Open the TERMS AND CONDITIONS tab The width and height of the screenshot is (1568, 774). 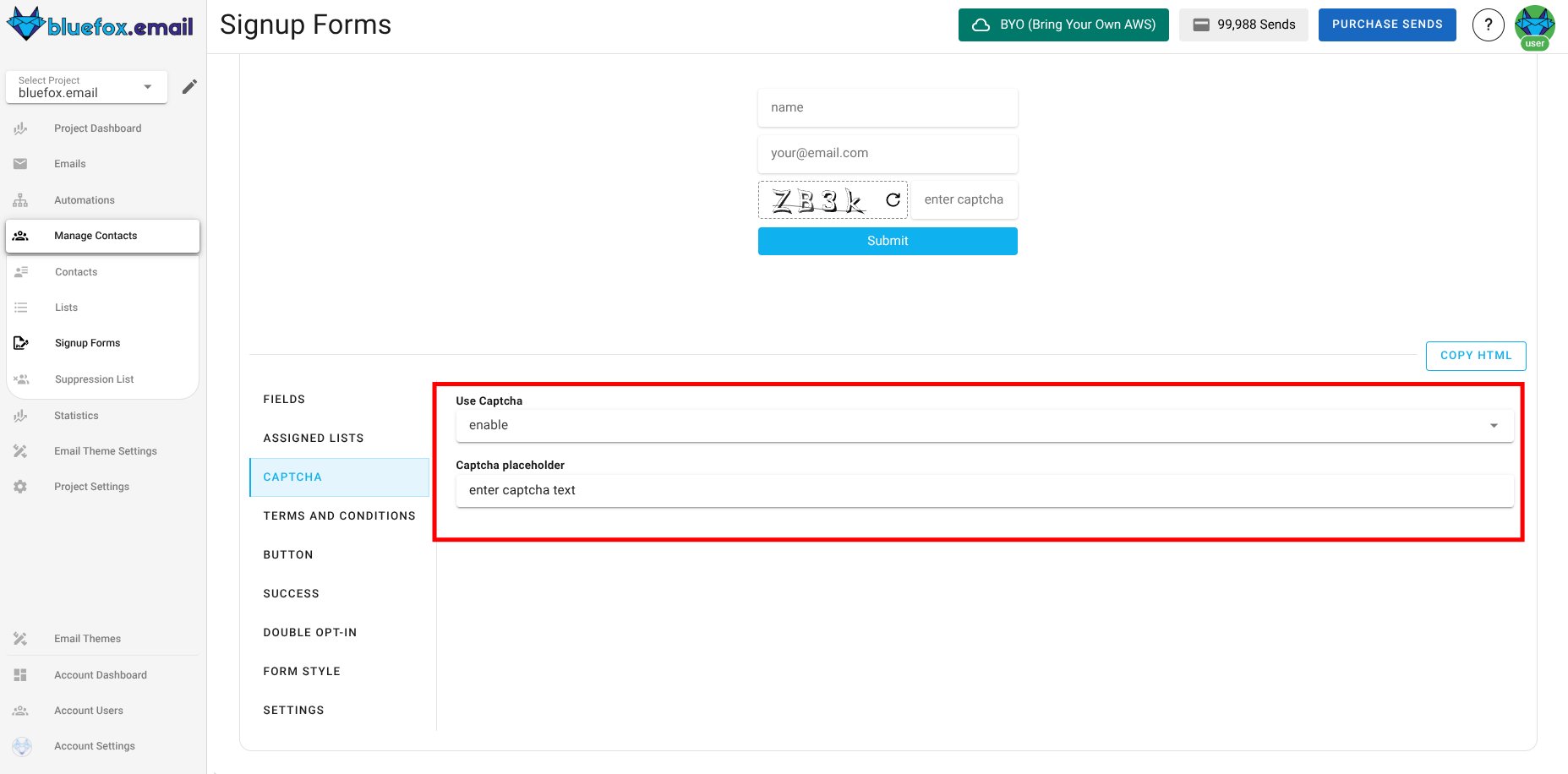pos(340,515)
